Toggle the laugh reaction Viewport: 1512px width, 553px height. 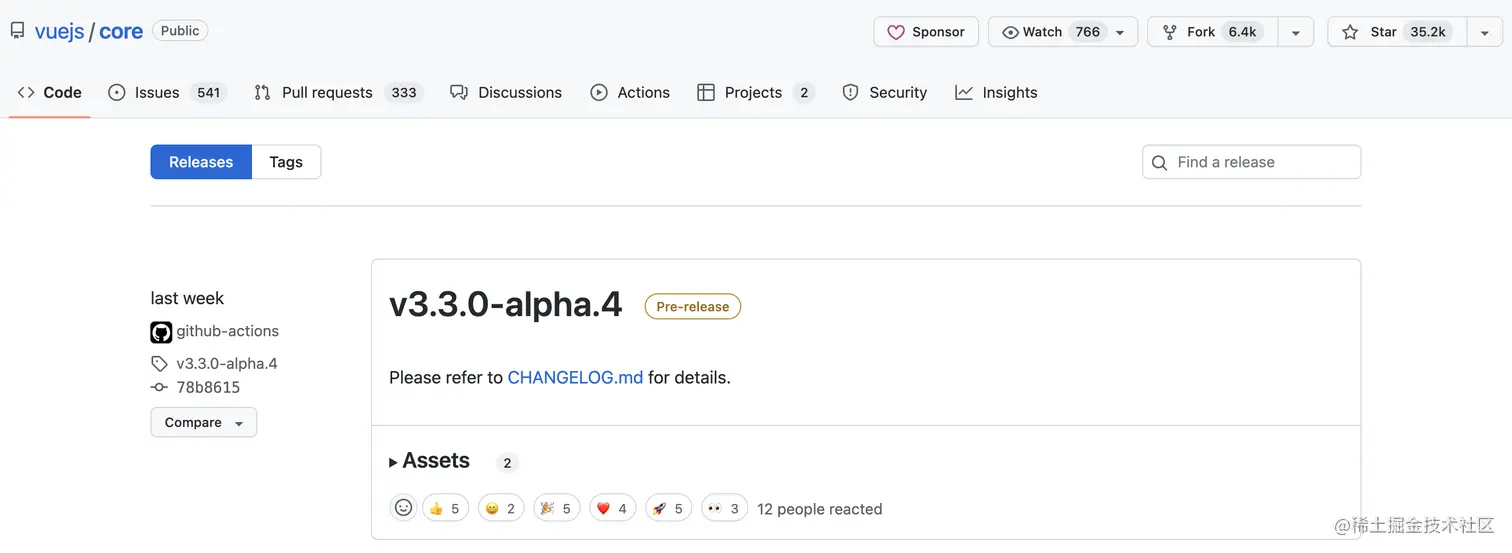click(x=501, y=508)
